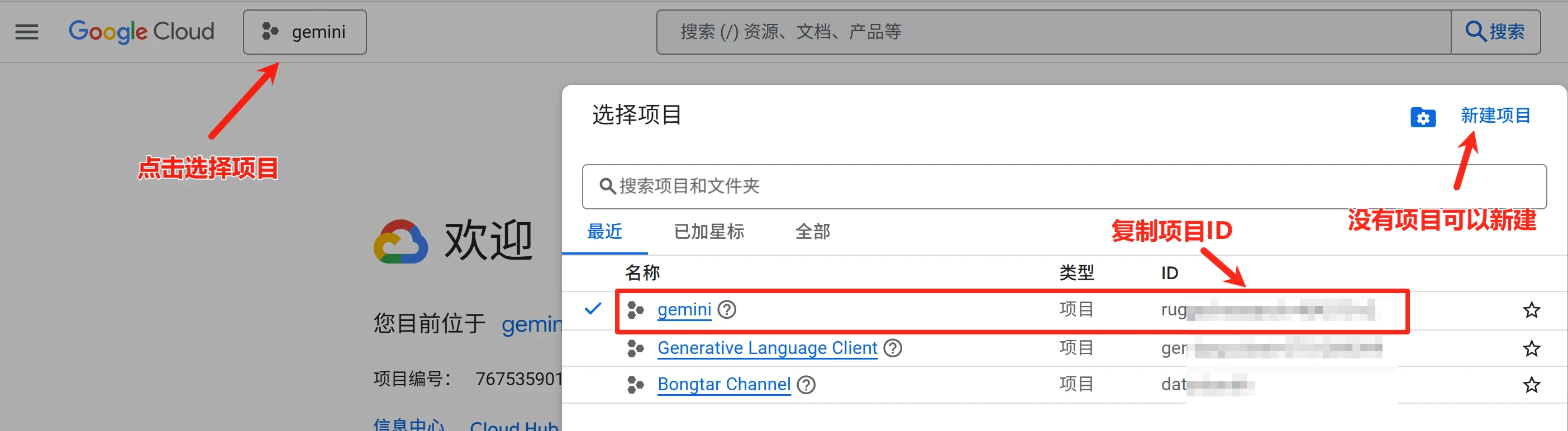This screenshot has width=1568, height=431.
Task: Open the gemini project selector button
Action: [x=305, y=32]
